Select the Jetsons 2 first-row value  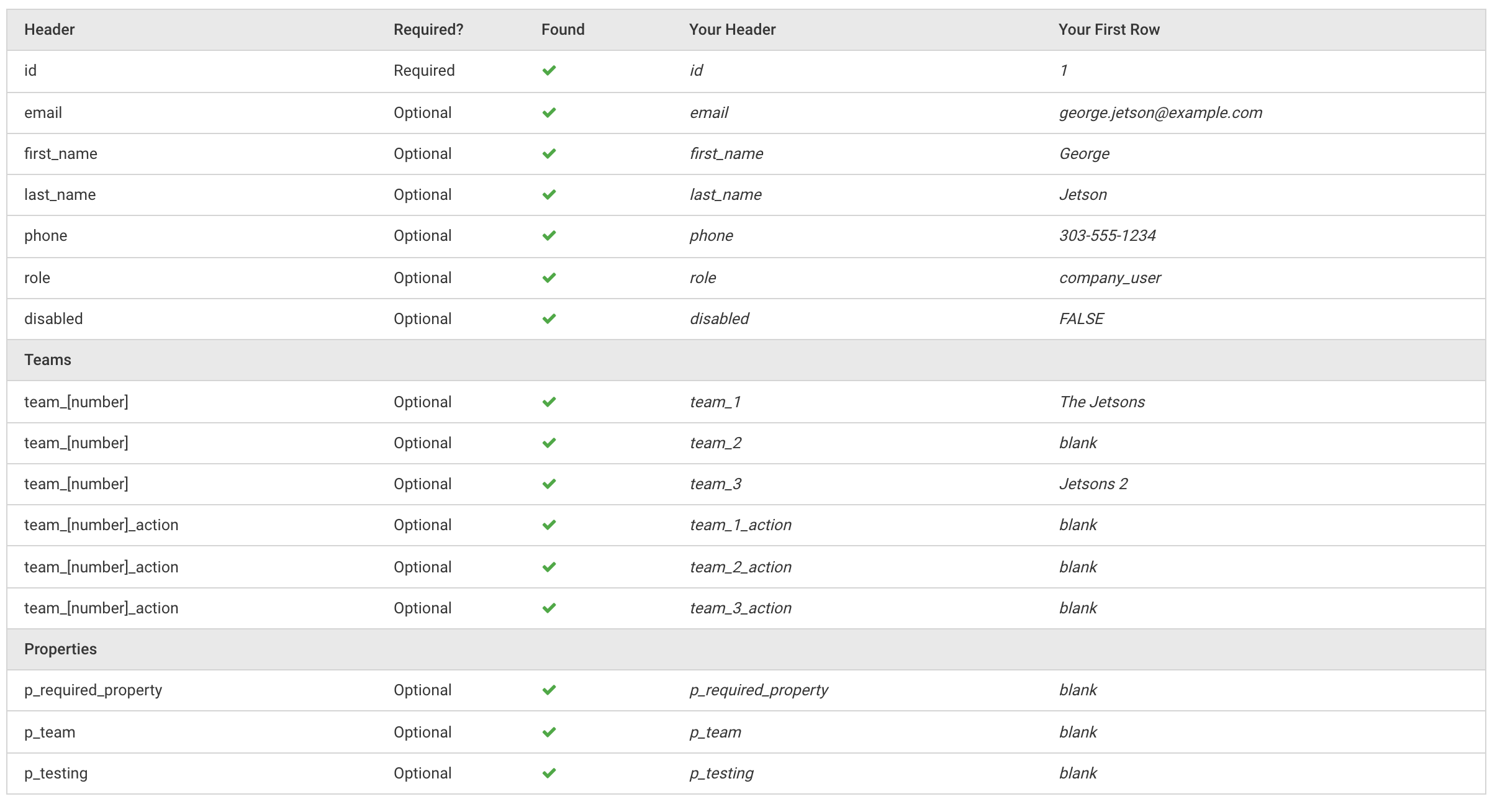pos(1093,484)
